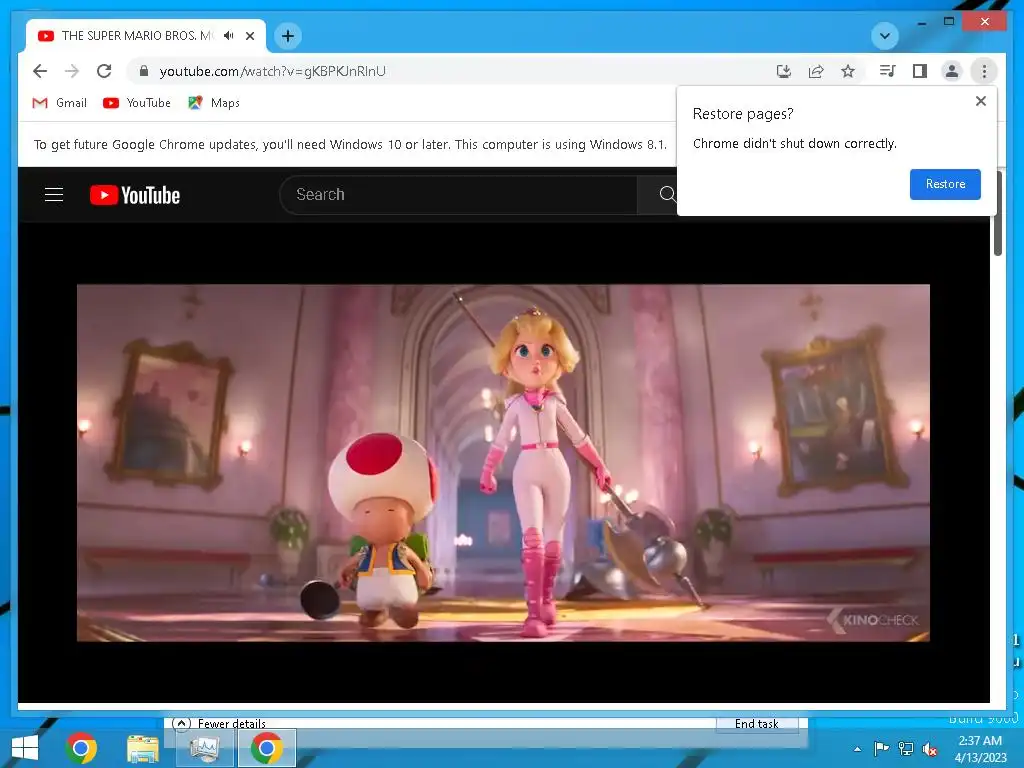
Task: Open Action Center flag icon
Action: click(882, 748)
